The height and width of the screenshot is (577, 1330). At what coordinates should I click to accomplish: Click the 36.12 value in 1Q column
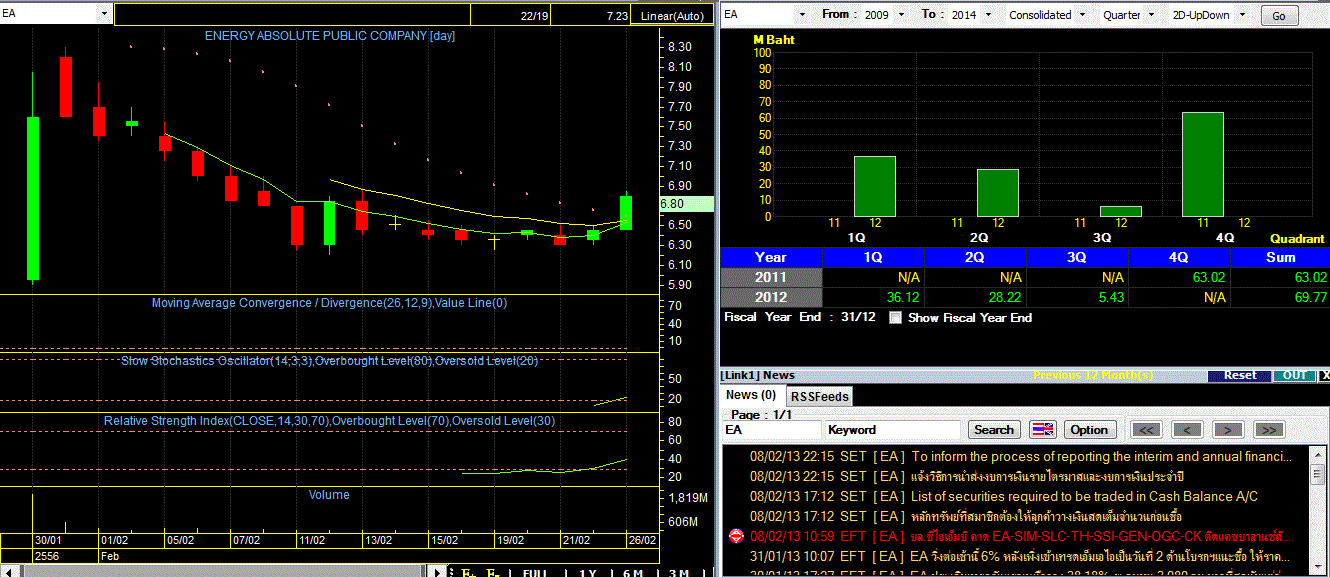click(x=904, y=298)
